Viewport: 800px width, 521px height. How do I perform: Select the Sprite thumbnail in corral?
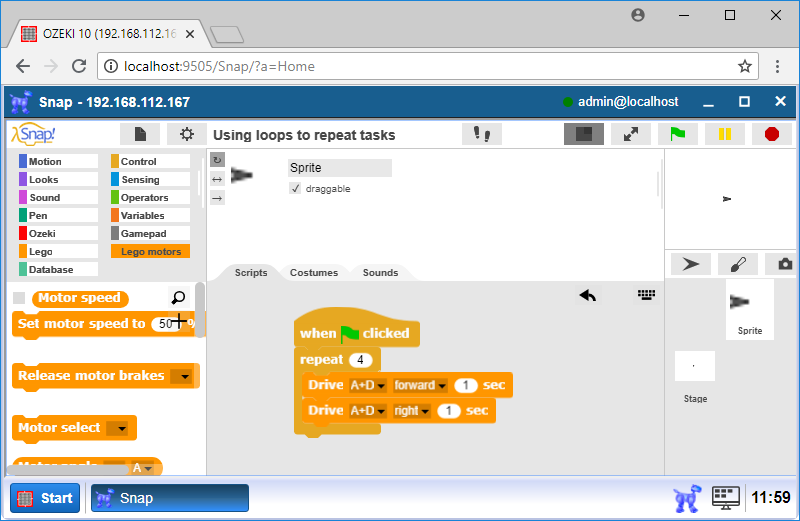749,309
